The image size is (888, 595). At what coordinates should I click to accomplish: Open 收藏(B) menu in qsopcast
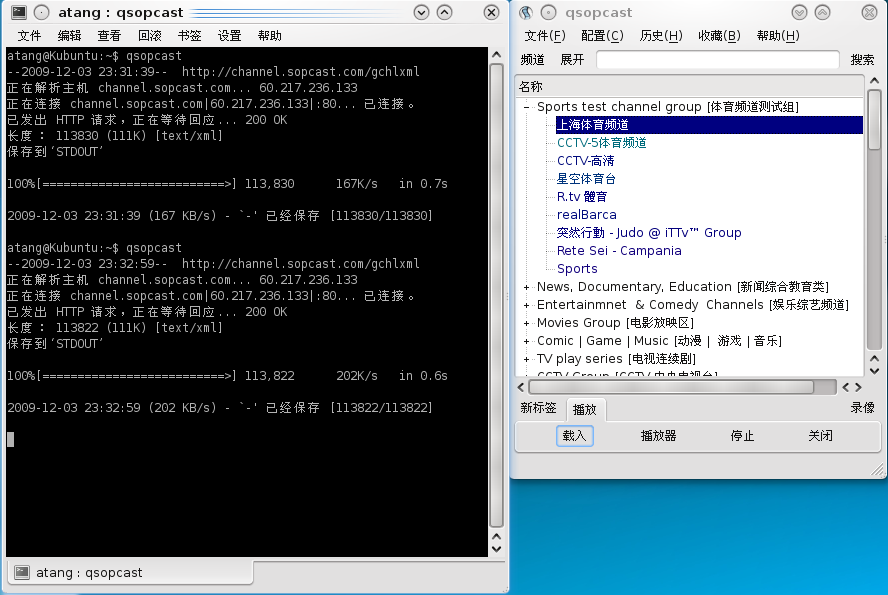coord(719,36)
